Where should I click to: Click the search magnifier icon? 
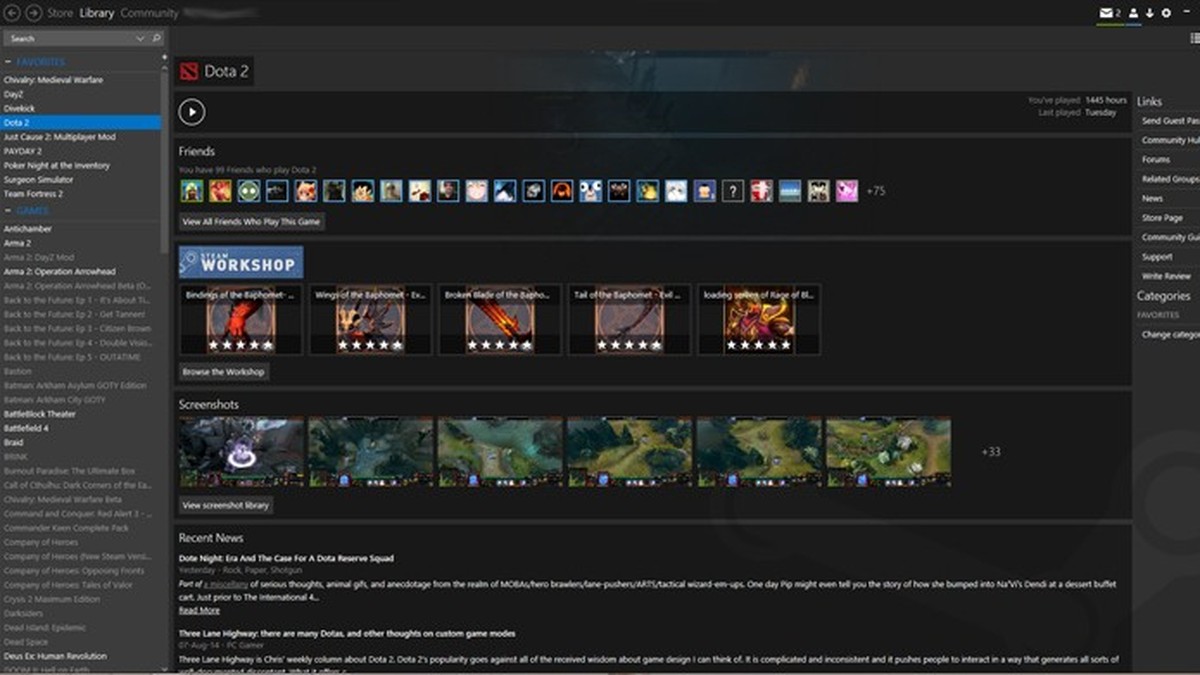click(x=155, y=37)
